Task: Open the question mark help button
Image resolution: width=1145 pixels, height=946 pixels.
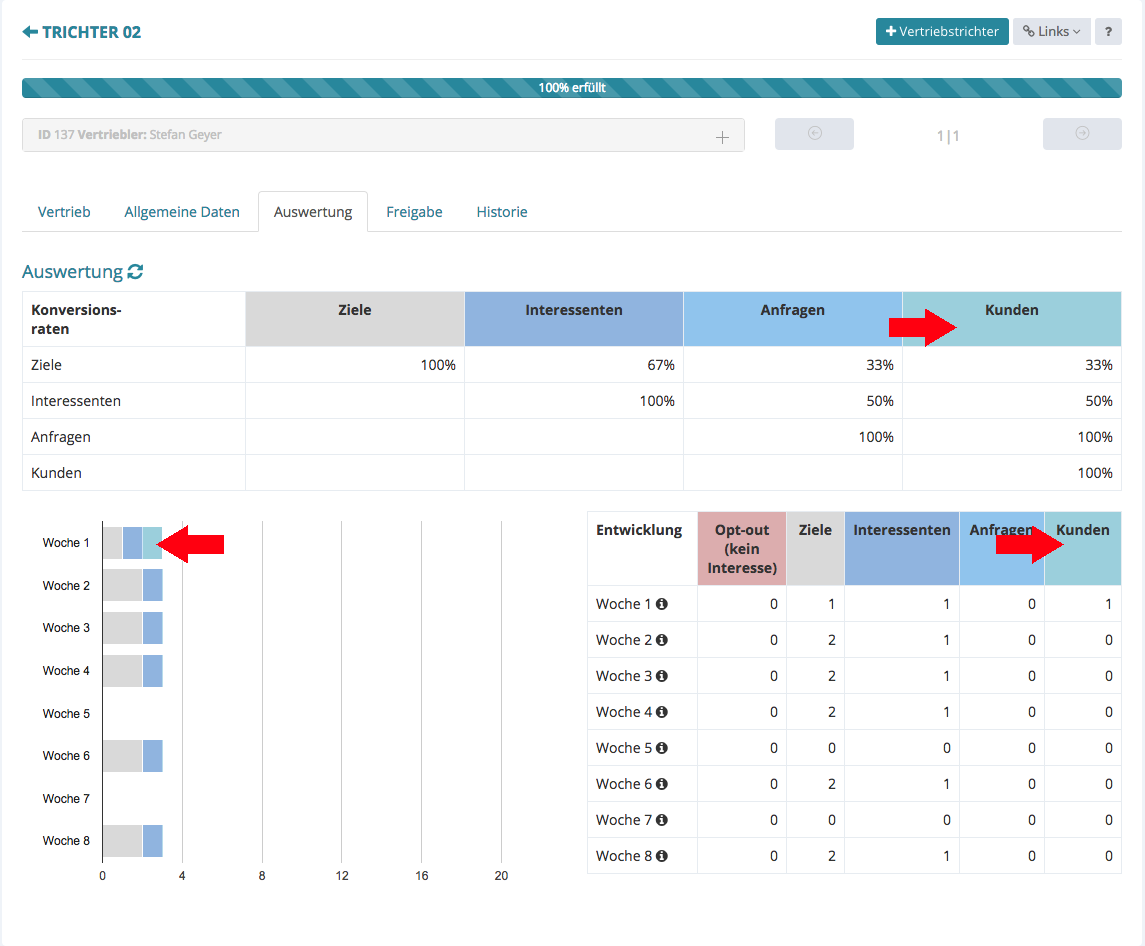Action: tap(1107, 32)
